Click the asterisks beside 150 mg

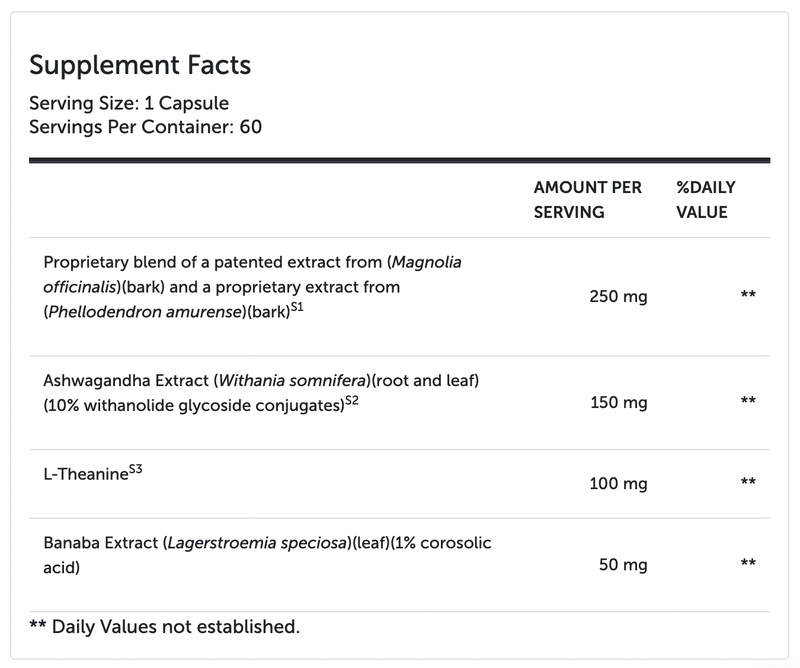tap(748, 401)
